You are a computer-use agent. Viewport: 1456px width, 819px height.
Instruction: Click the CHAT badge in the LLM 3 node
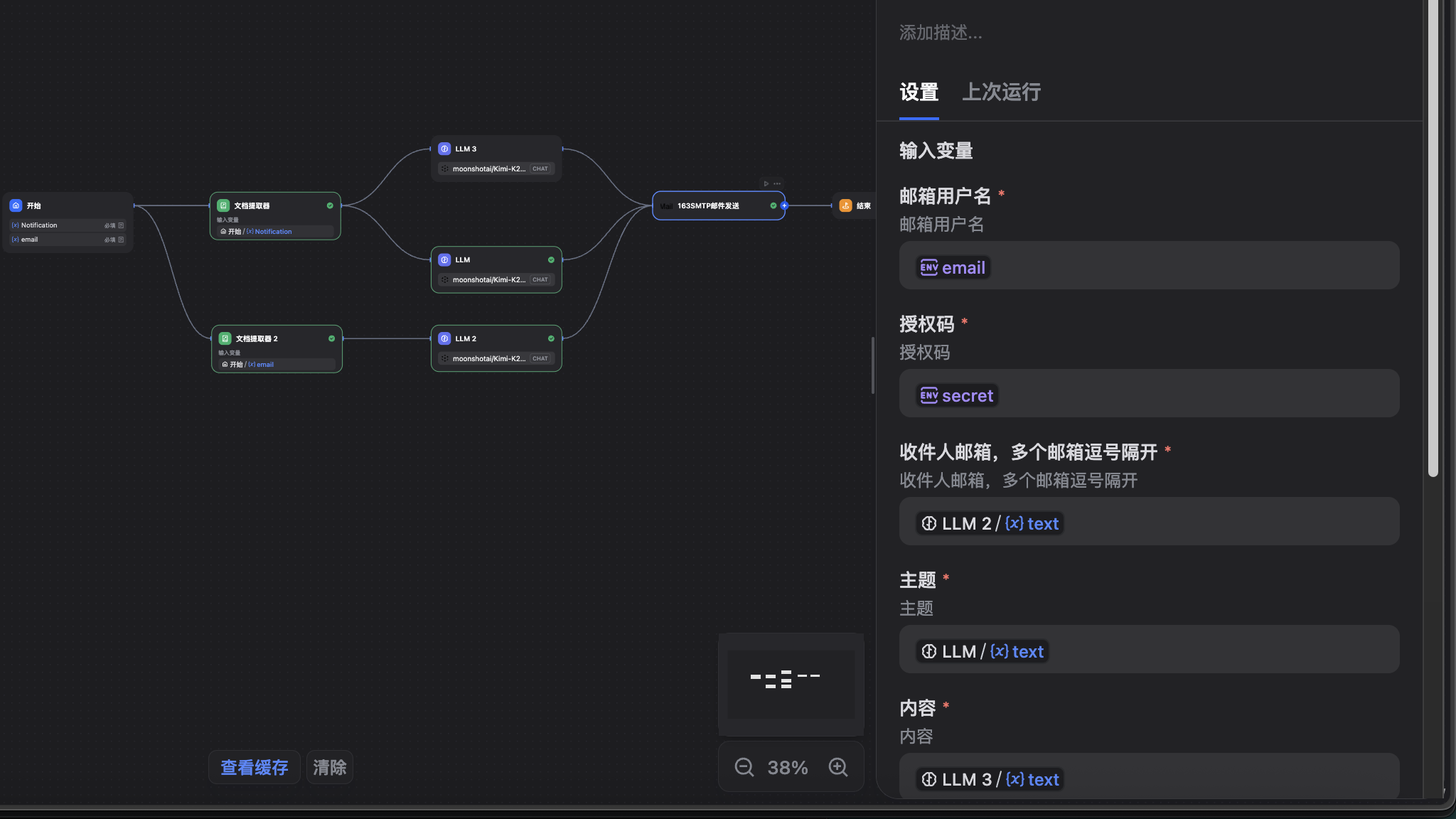pyautogui.click(x=540, y=168)
